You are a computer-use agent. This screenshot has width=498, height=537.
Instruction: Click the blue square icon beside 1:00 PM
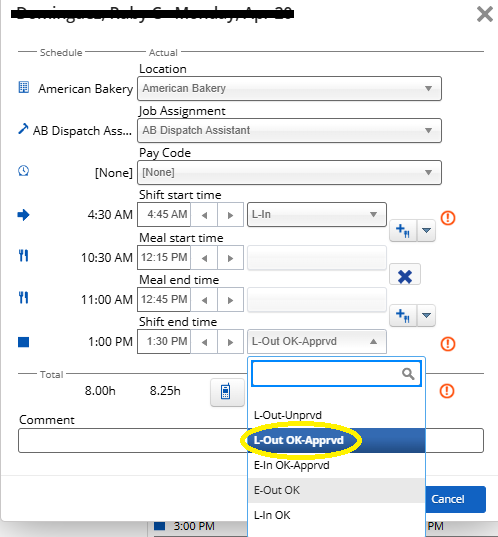(x=24, y=342)
